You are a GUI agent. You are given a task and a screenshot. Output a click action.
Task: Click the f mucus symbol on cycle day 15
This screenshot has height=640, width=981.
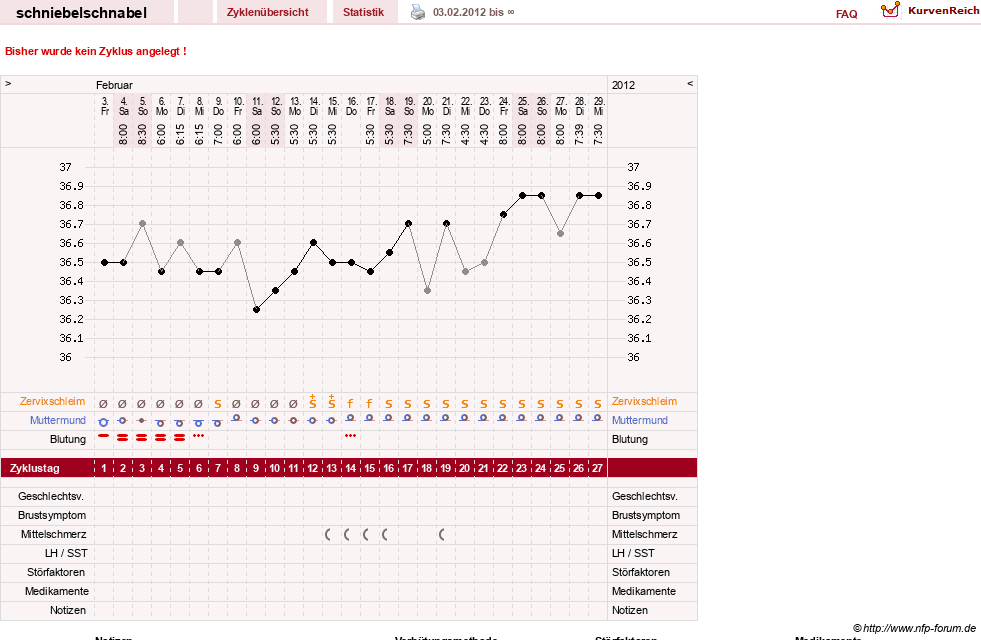(369, 404)
